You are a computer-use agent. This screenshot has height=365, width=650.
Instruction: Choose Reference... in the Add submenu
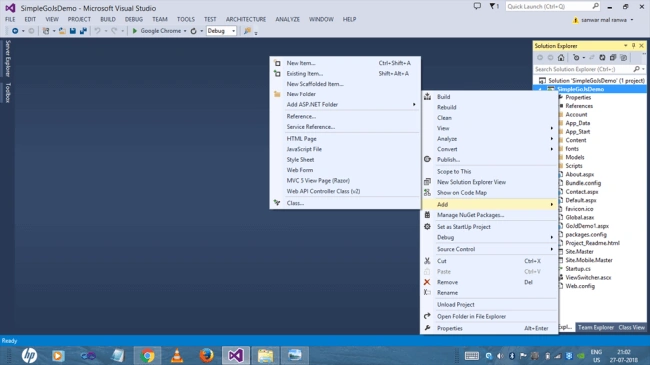[x=345, y=117]
